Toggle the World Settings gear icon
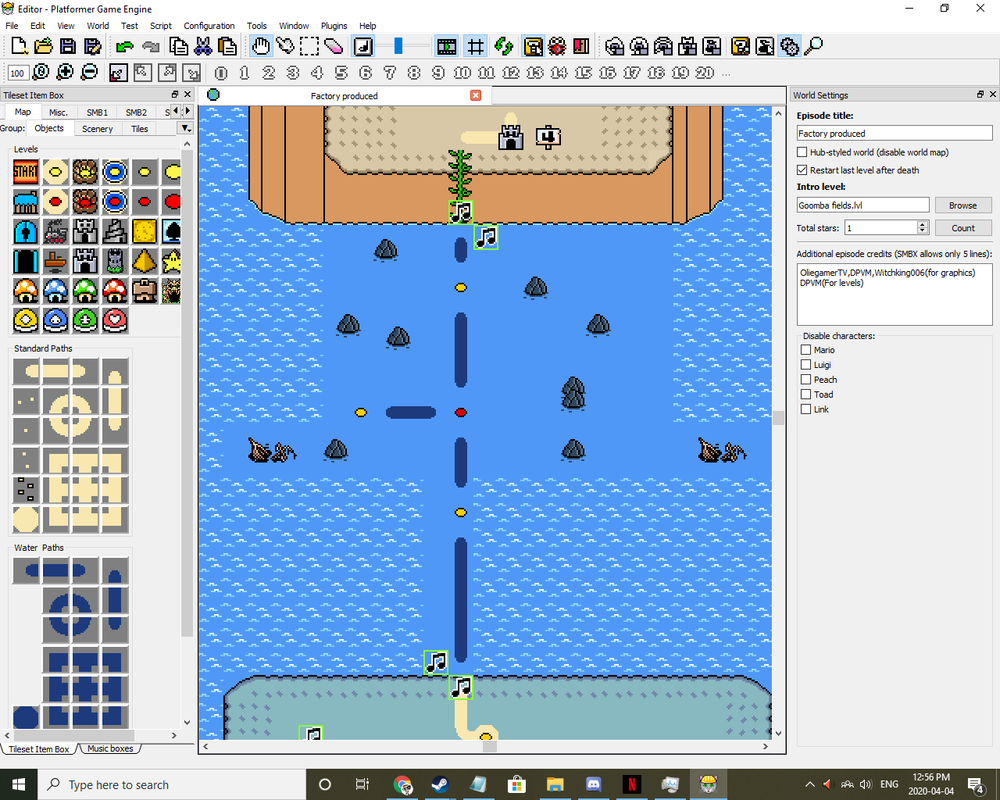 (790, 47)
